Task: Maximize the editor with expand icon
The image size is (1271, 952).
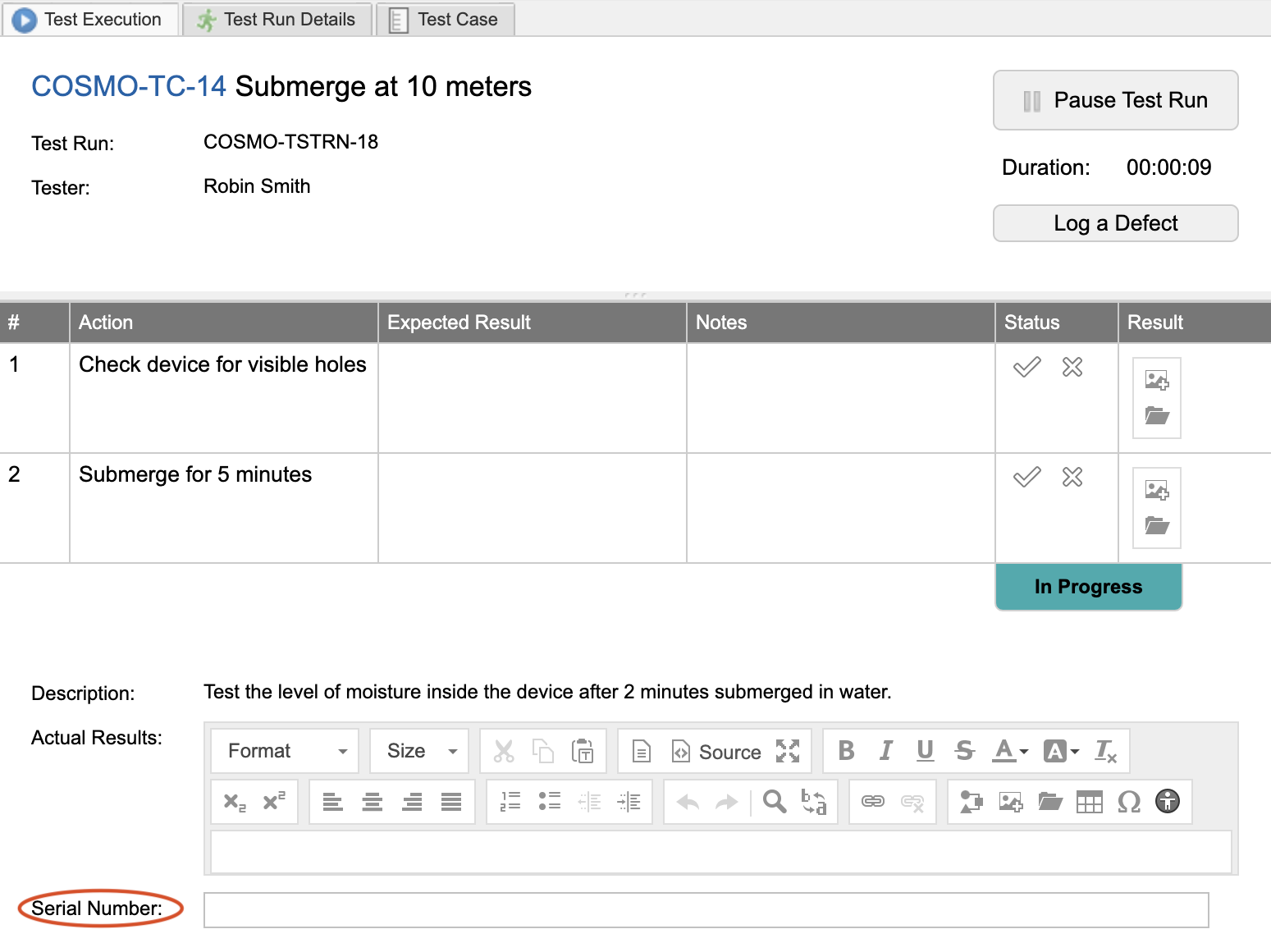Action: click(x=788, y=751)
